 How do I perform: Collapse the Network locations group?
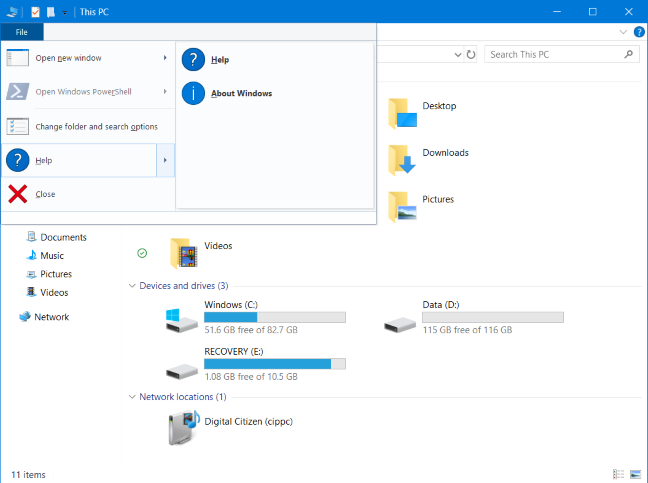pyautogui.click(x=132, y=397)
